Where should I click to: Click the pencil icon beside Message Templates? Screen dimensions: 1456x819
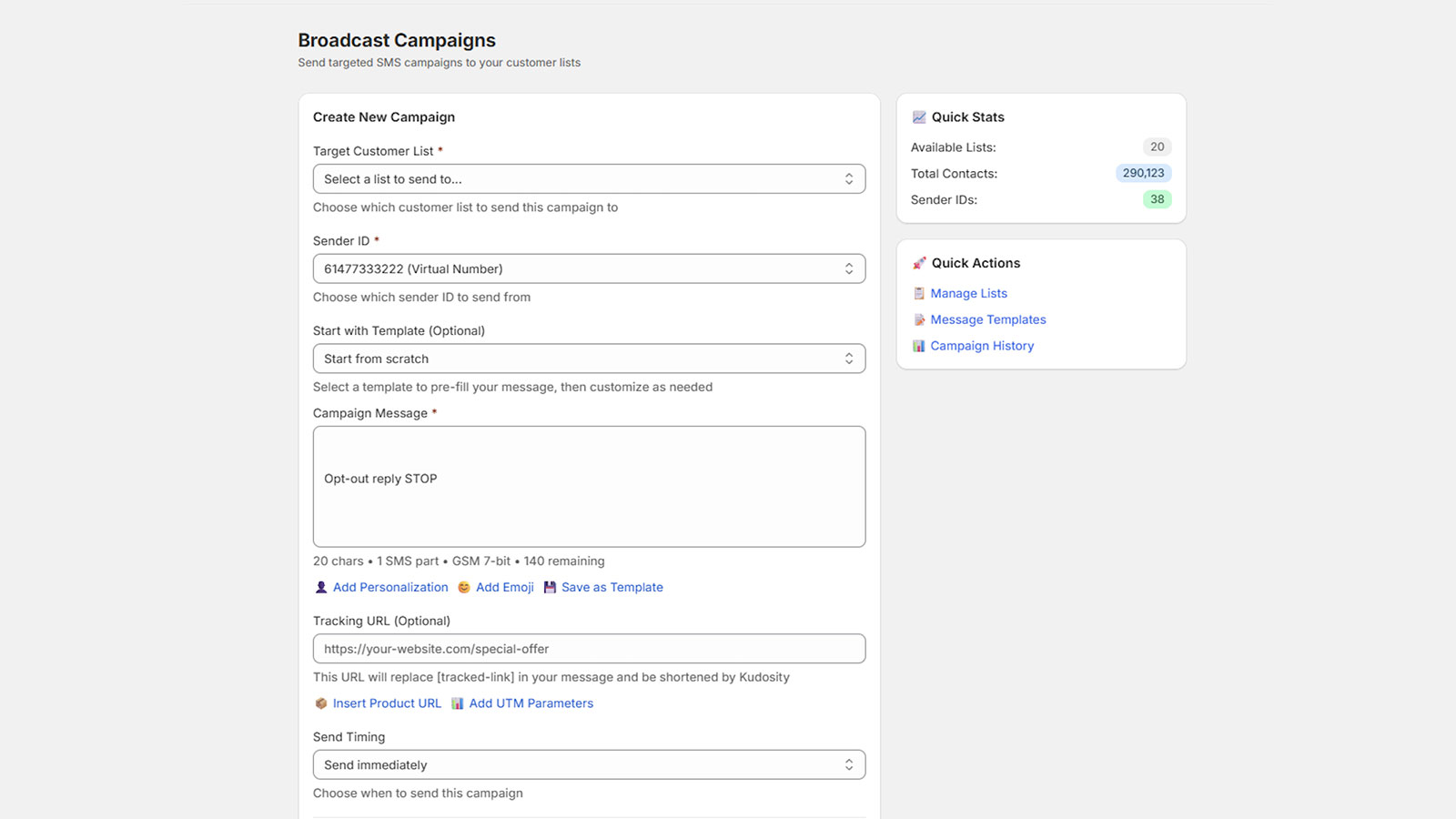(x=918, y=319)
